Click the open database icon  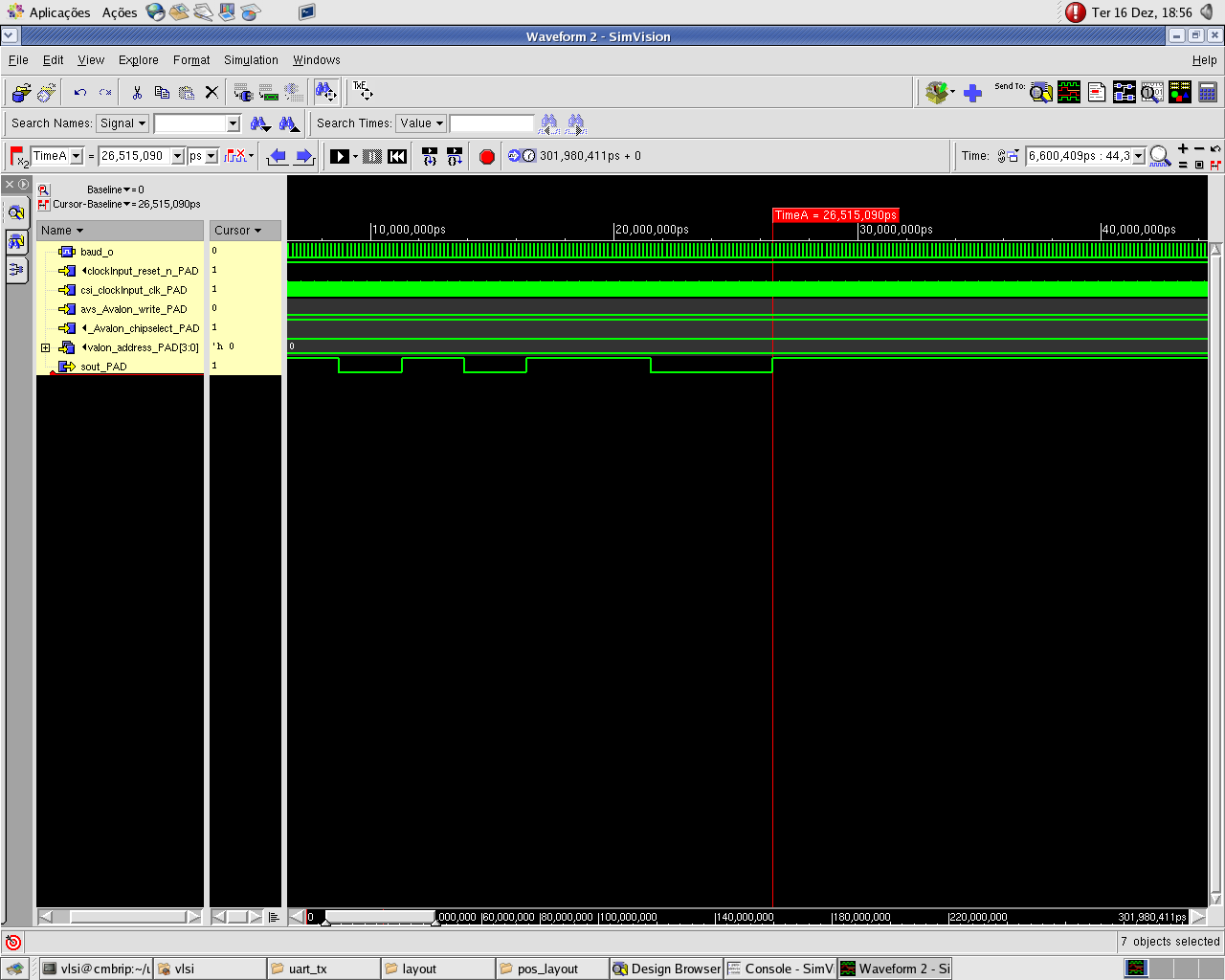pyautogui.click(x=21, y=93)
